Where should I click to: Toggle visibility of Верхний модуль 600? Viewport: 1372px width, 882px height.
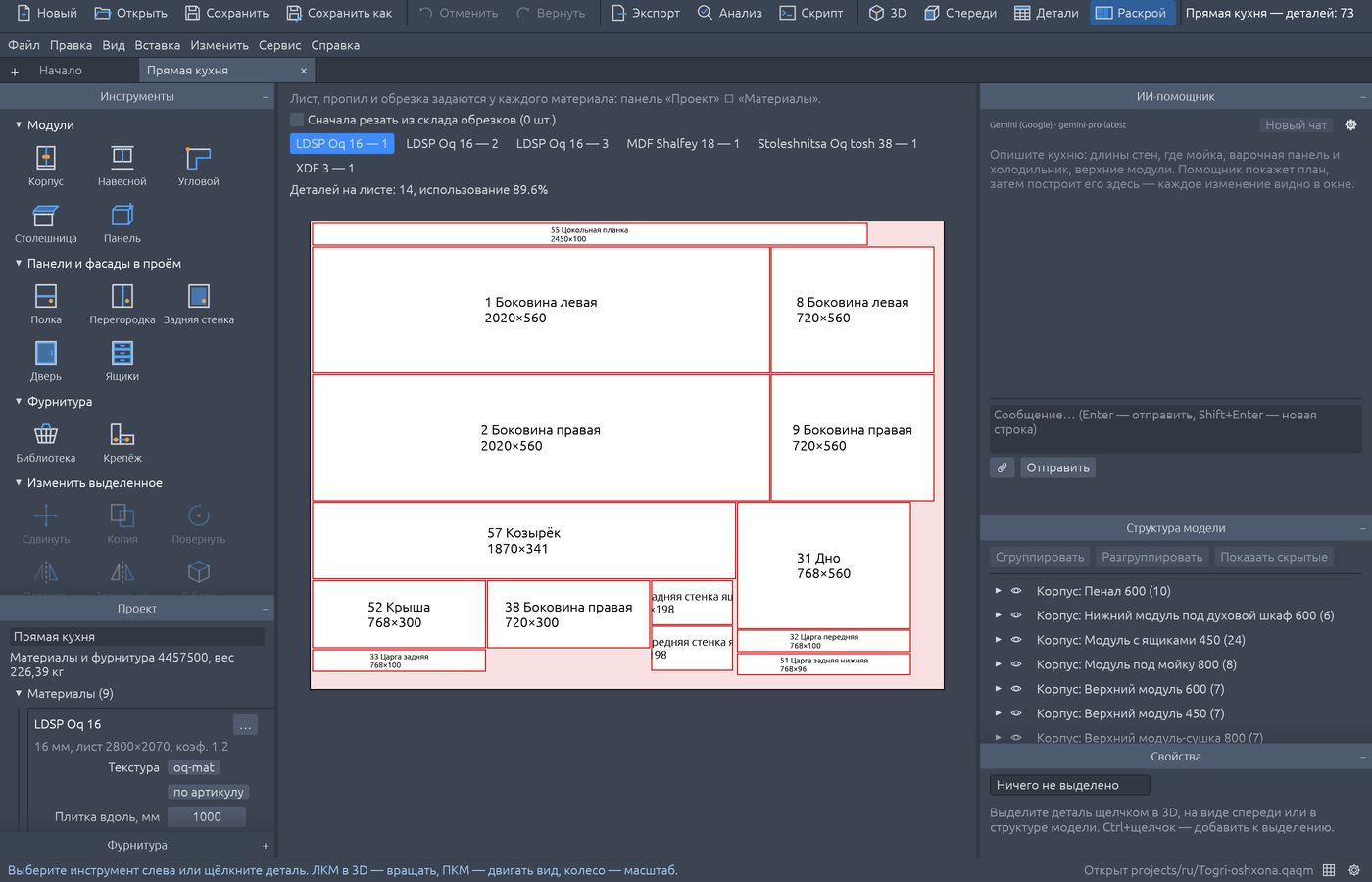(1016, 689)
